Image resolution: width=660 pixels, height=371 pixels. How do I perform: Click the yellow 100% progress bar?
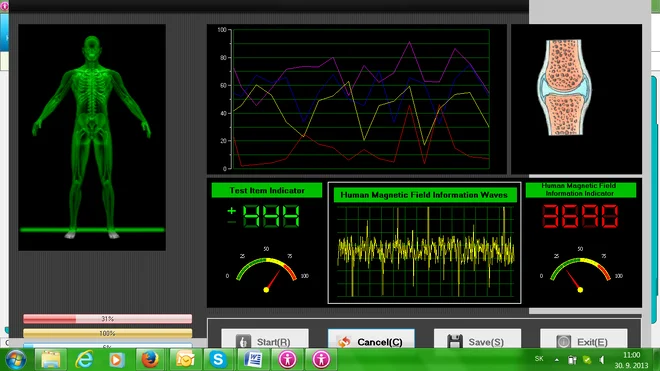pyautogui.click(x=108, y=333)
